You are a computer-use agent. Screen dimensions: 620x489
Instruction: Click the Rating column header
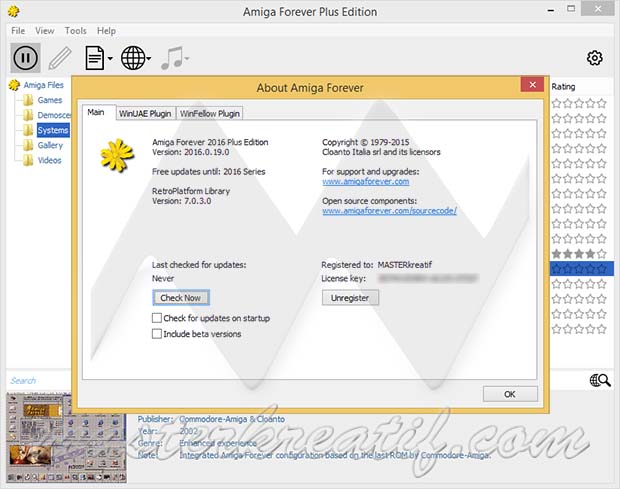[x=563, y=87]
